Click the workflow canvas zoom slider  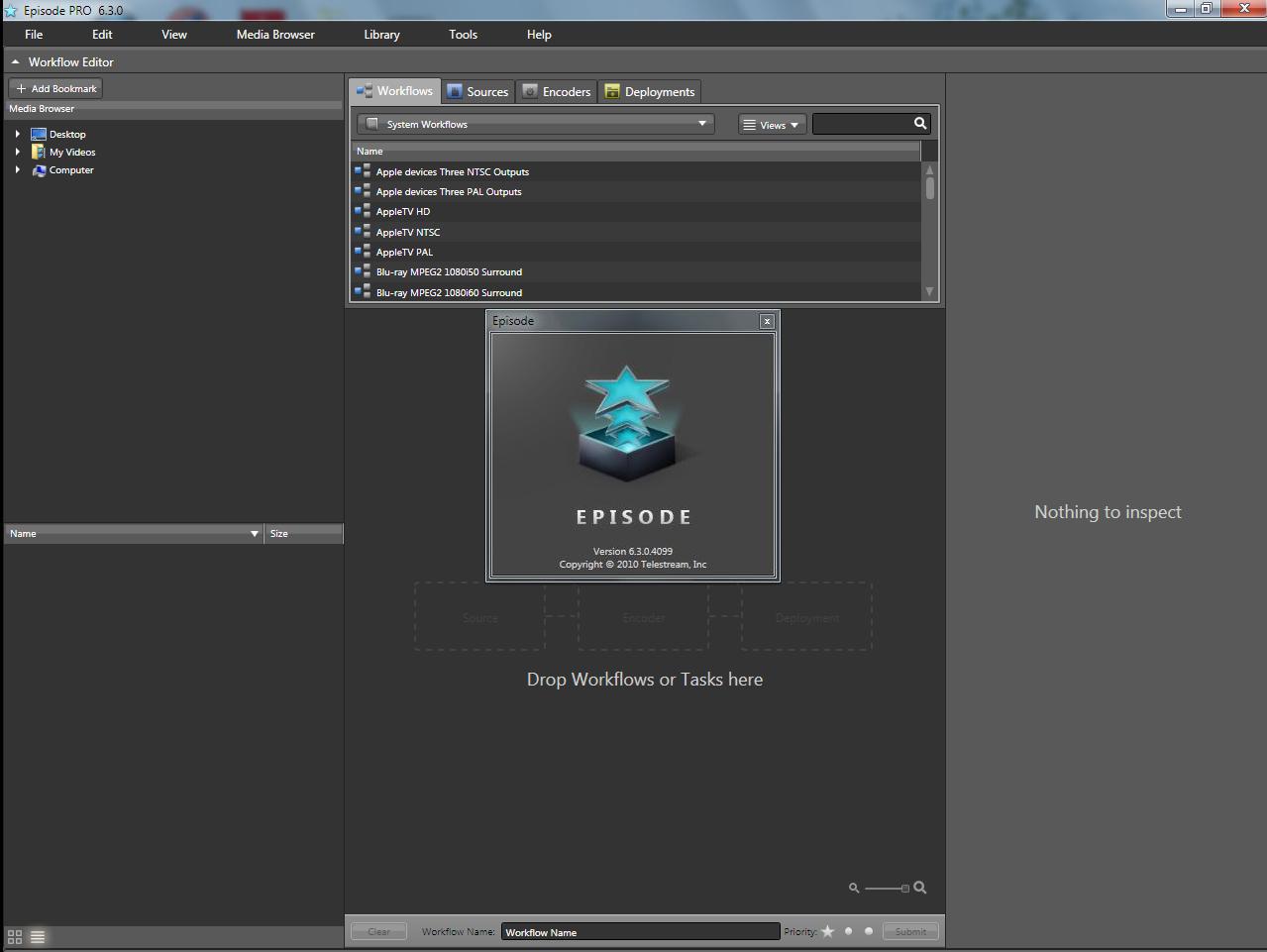click(x=887, y=888)
